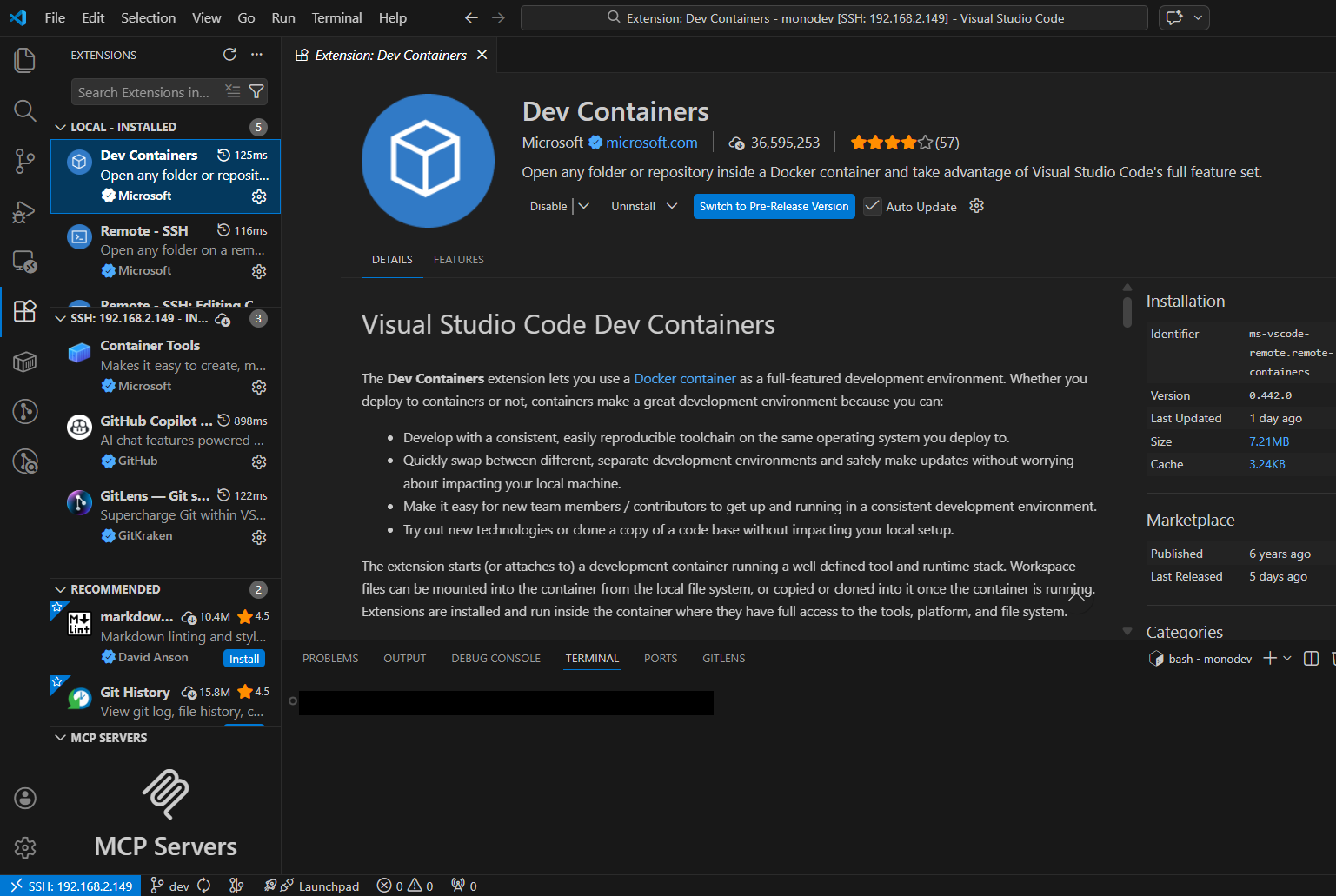
Task: Collapse the Recommended section
Action: pyautogui.click(x=61, y=589)
